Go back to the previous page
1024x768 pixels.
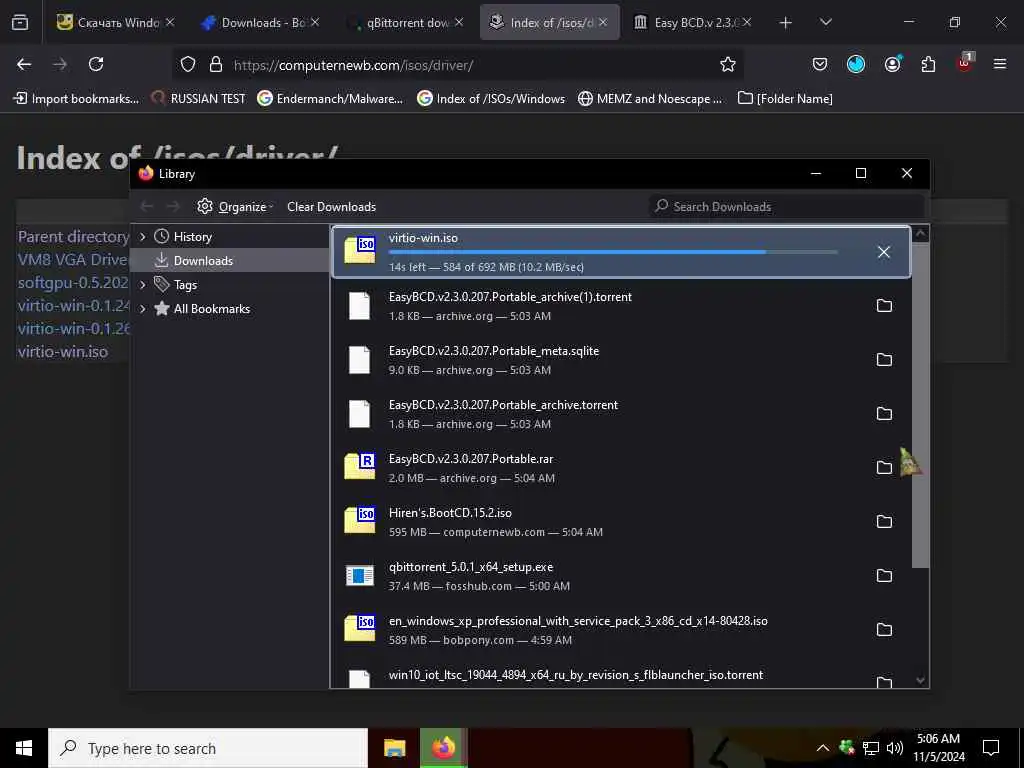(x=24, y=64)
